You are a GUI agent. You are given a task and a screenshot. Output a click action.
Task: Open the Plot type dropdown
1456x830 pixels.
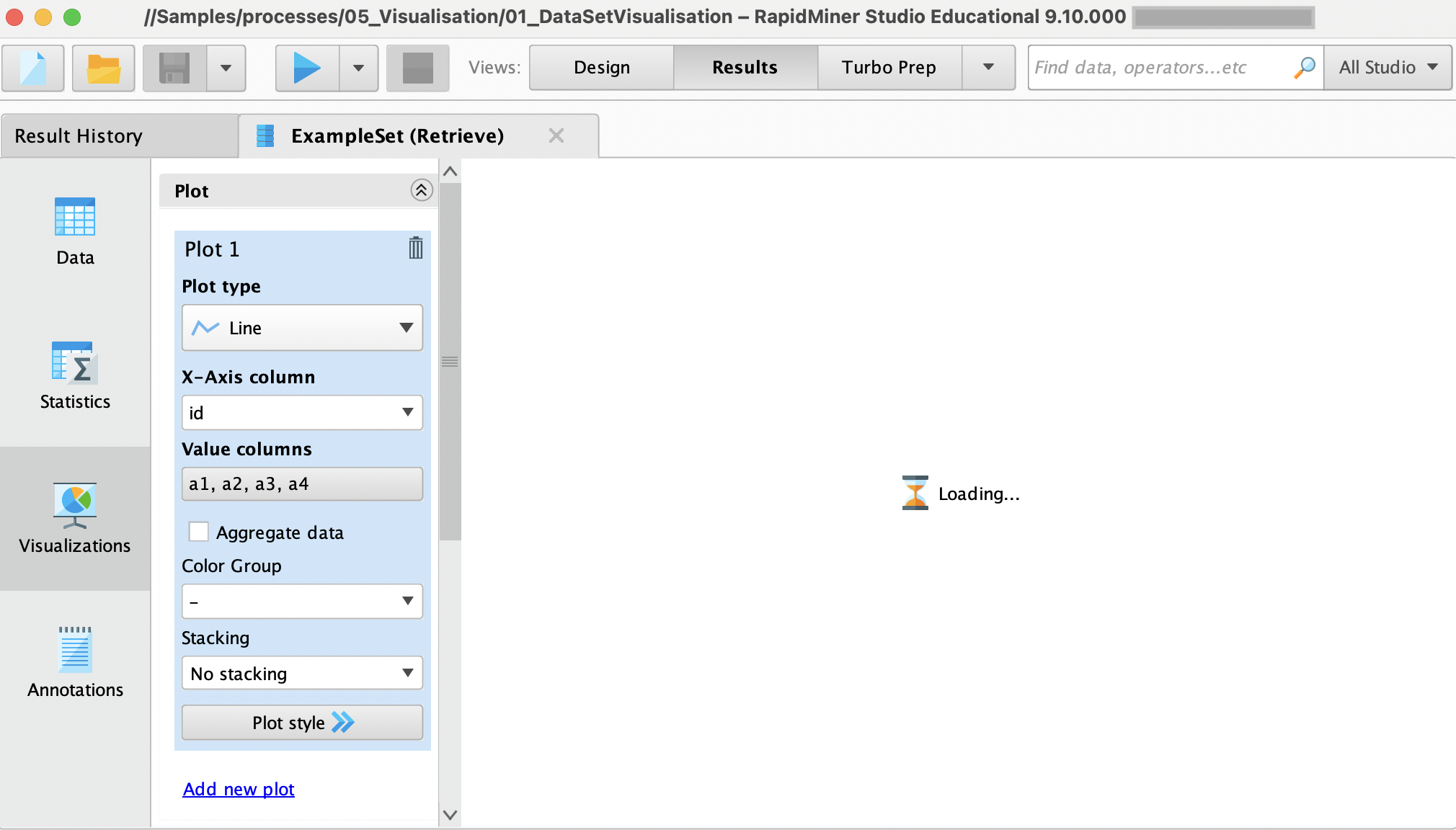[x=302, y=328]
